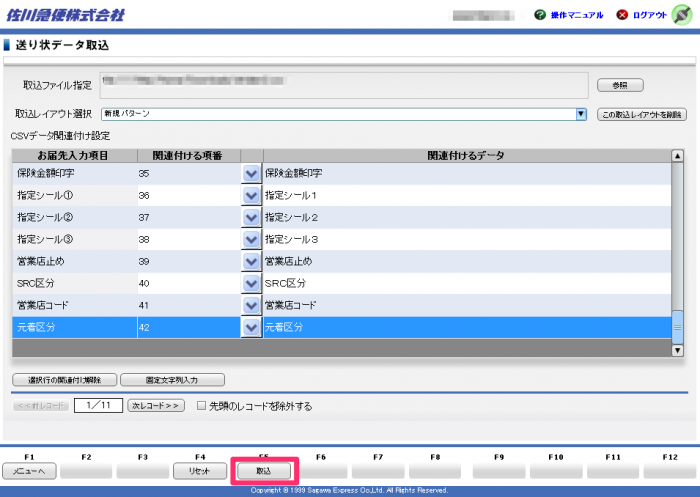The height and width of the screenshot is (497, 700).
Task: Click item number 37 cell
Action: click(x=189, y=217)
